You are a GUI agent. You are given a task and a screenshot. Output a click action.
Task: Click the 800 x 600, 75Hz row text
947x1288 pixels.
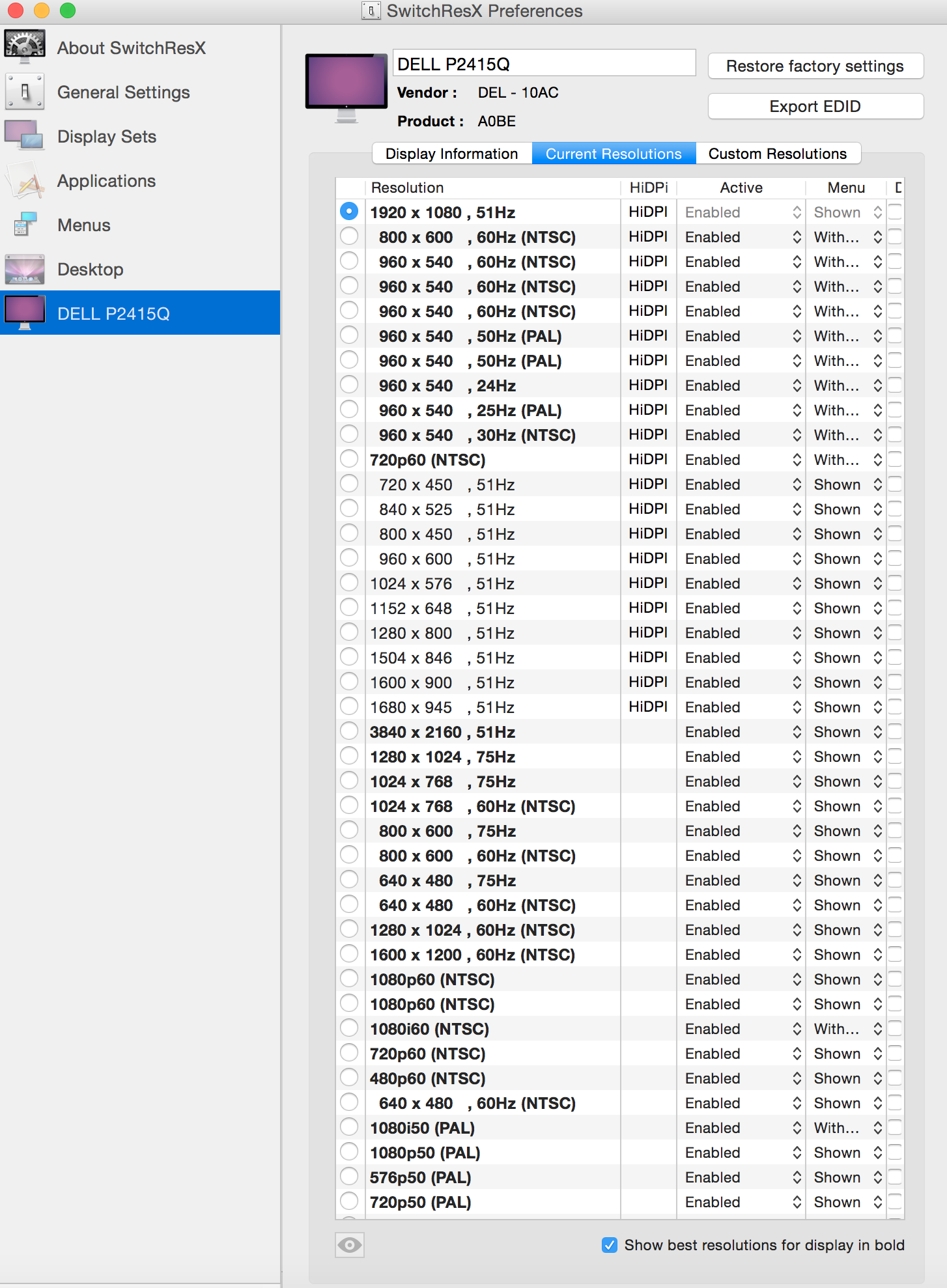(447, 831)
